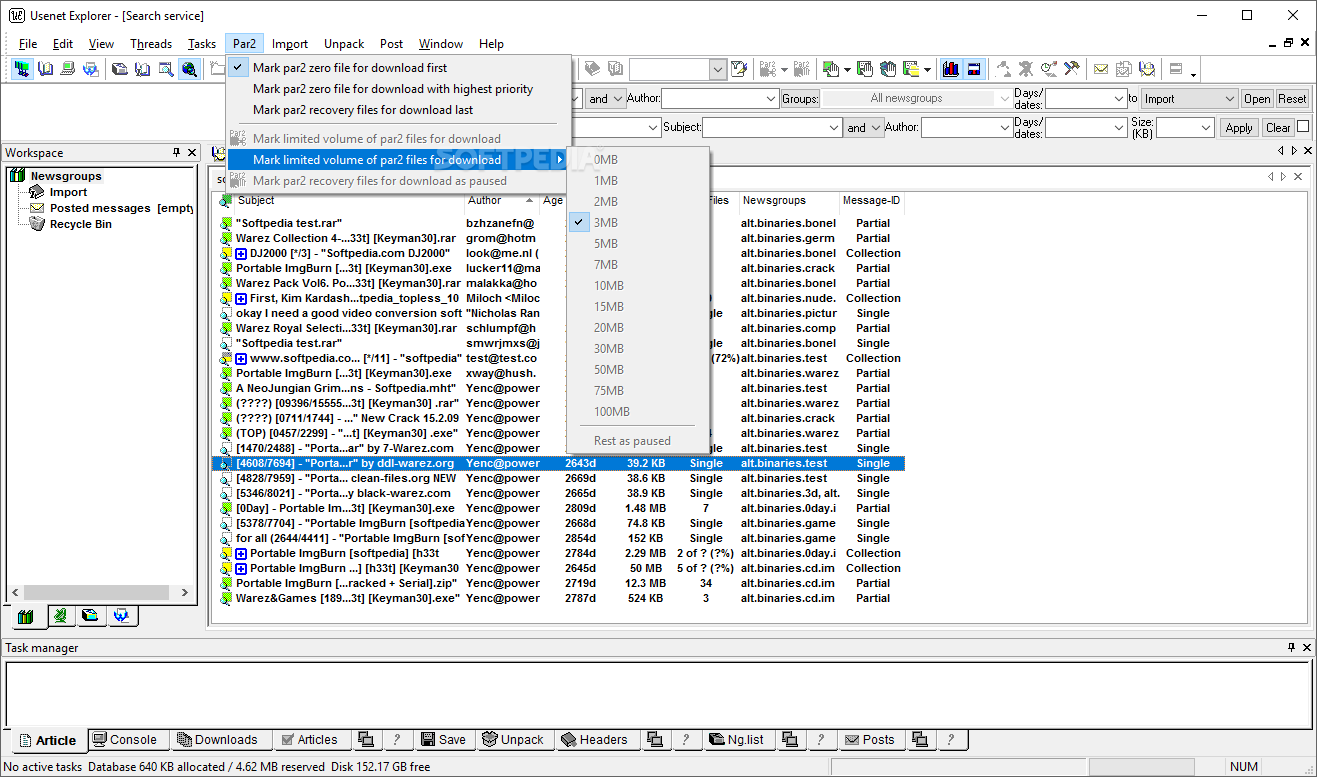Screen dimensions: 1317x777
Task: Click the globe with blue arrow toolbar icon
Action: (x=91, y=69)
